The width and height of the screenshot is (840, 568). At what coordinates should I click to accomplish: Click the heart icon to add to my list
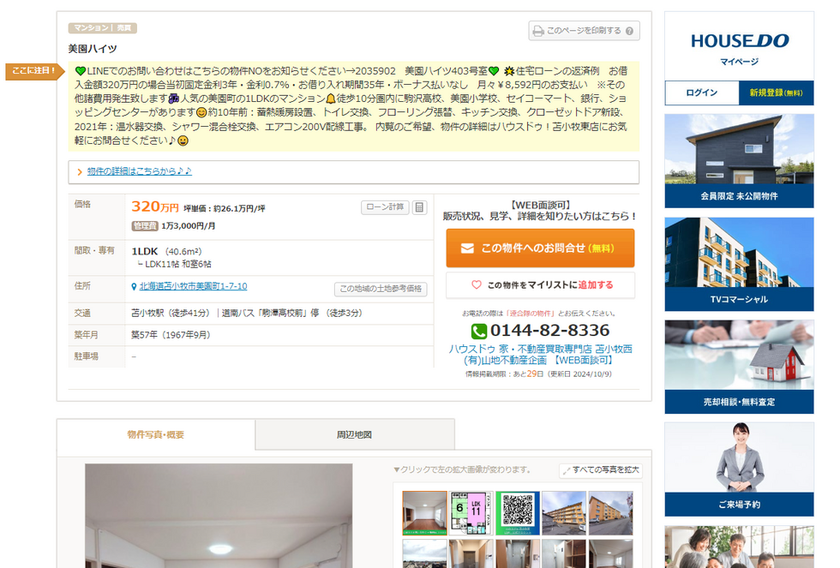click(476, 285)
